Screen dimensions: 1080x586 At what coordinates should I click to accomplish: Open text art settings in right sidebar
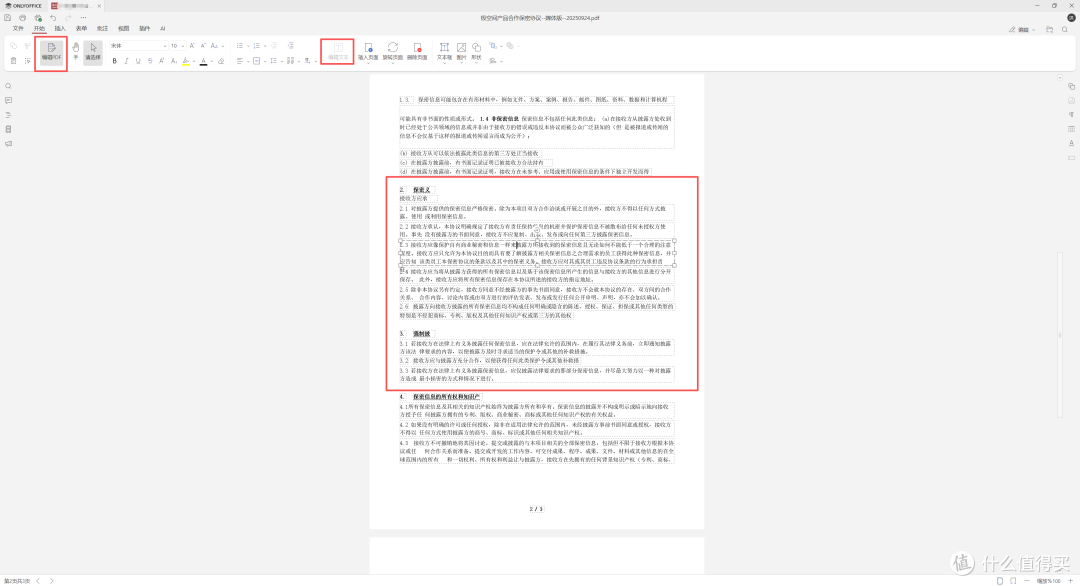pos(1071,143)
